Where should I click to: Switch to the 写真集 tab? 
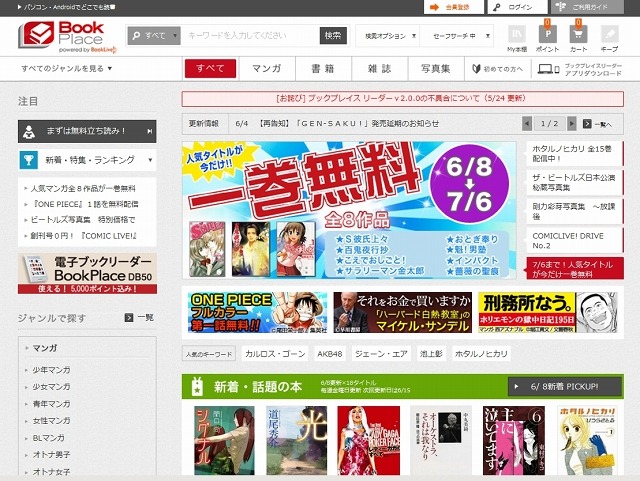[436, 68]
